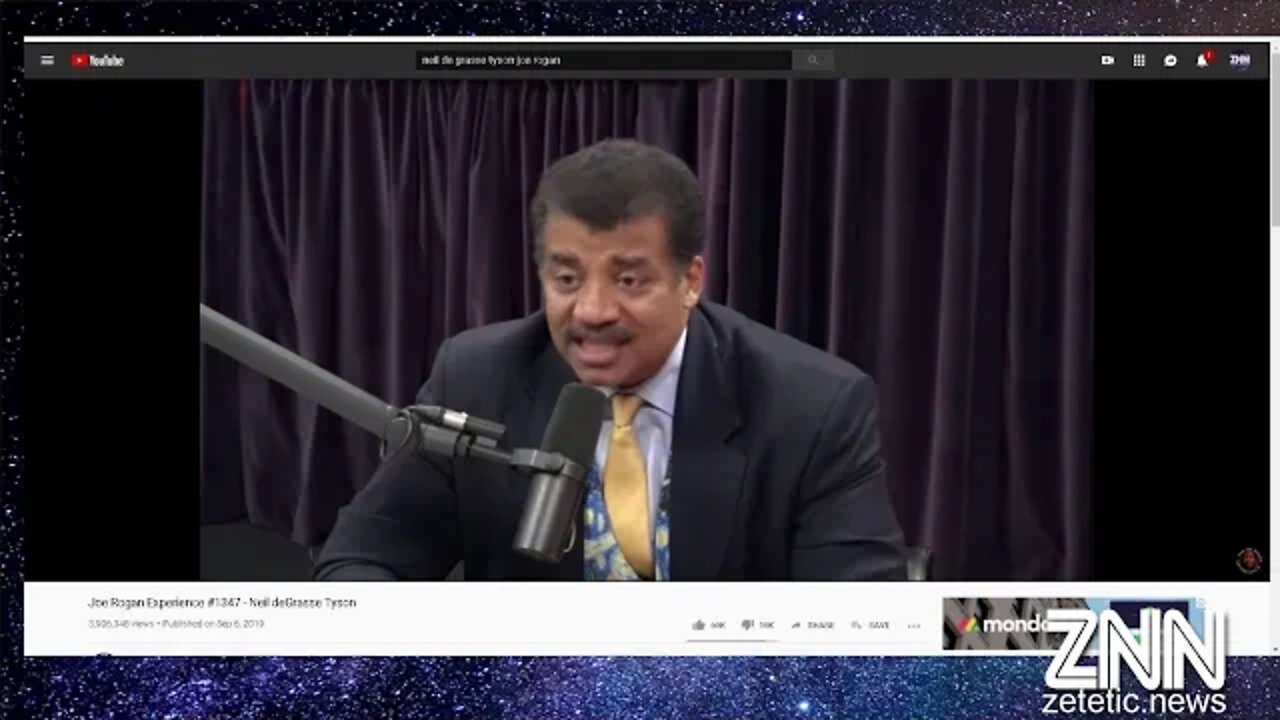Open the messages chat bubble icon

1170,60
